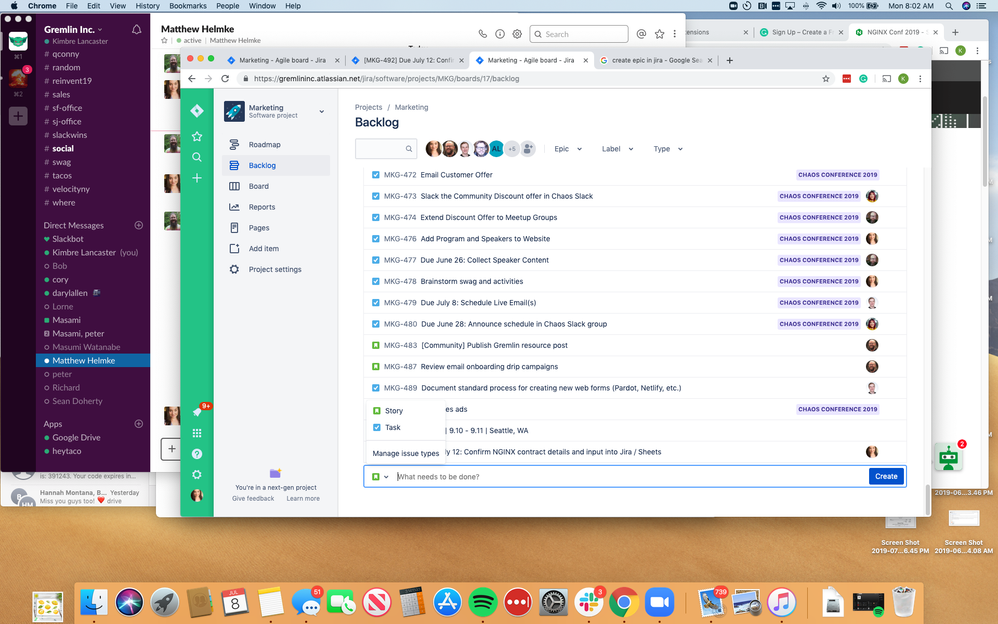Screen dimensions: 998x624
Task: Click the Create button
Action: (x=885, y=476)
